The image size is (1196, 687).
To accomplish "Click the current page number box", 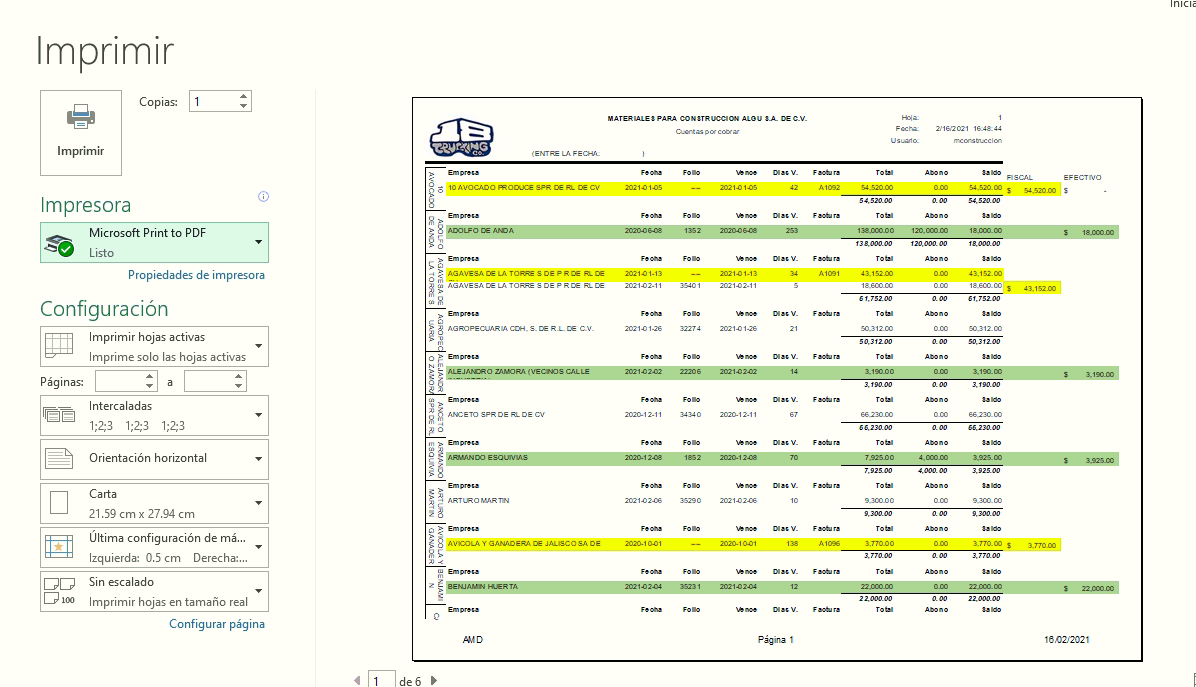I will 381,679.
